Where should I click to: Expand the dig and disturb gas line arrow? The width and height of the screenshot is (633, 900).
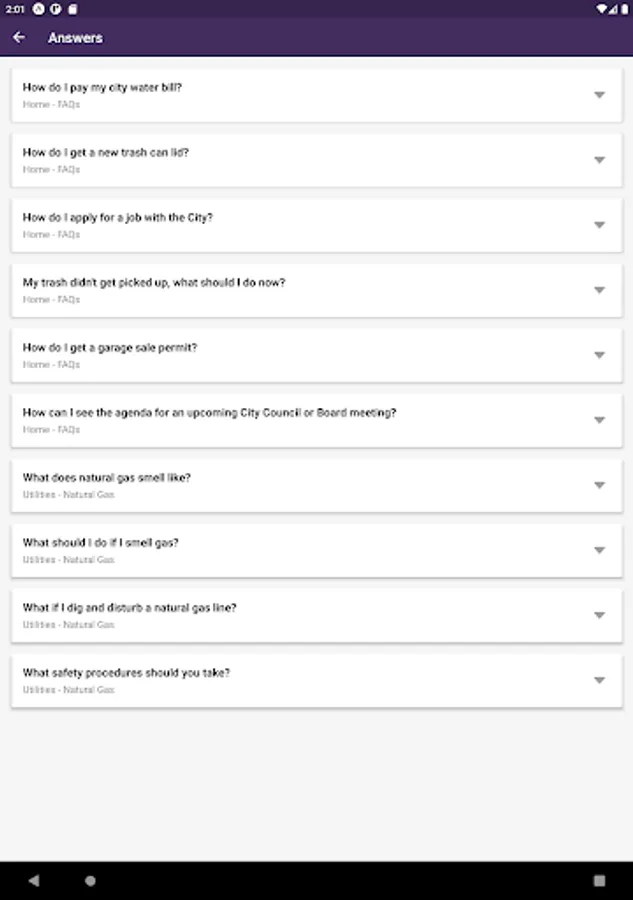599,615
